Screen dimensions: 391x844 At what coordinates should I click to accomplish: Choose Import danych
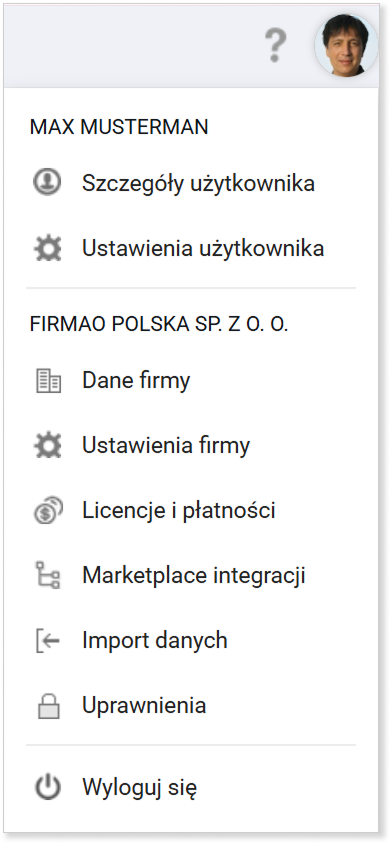[155, 641]
